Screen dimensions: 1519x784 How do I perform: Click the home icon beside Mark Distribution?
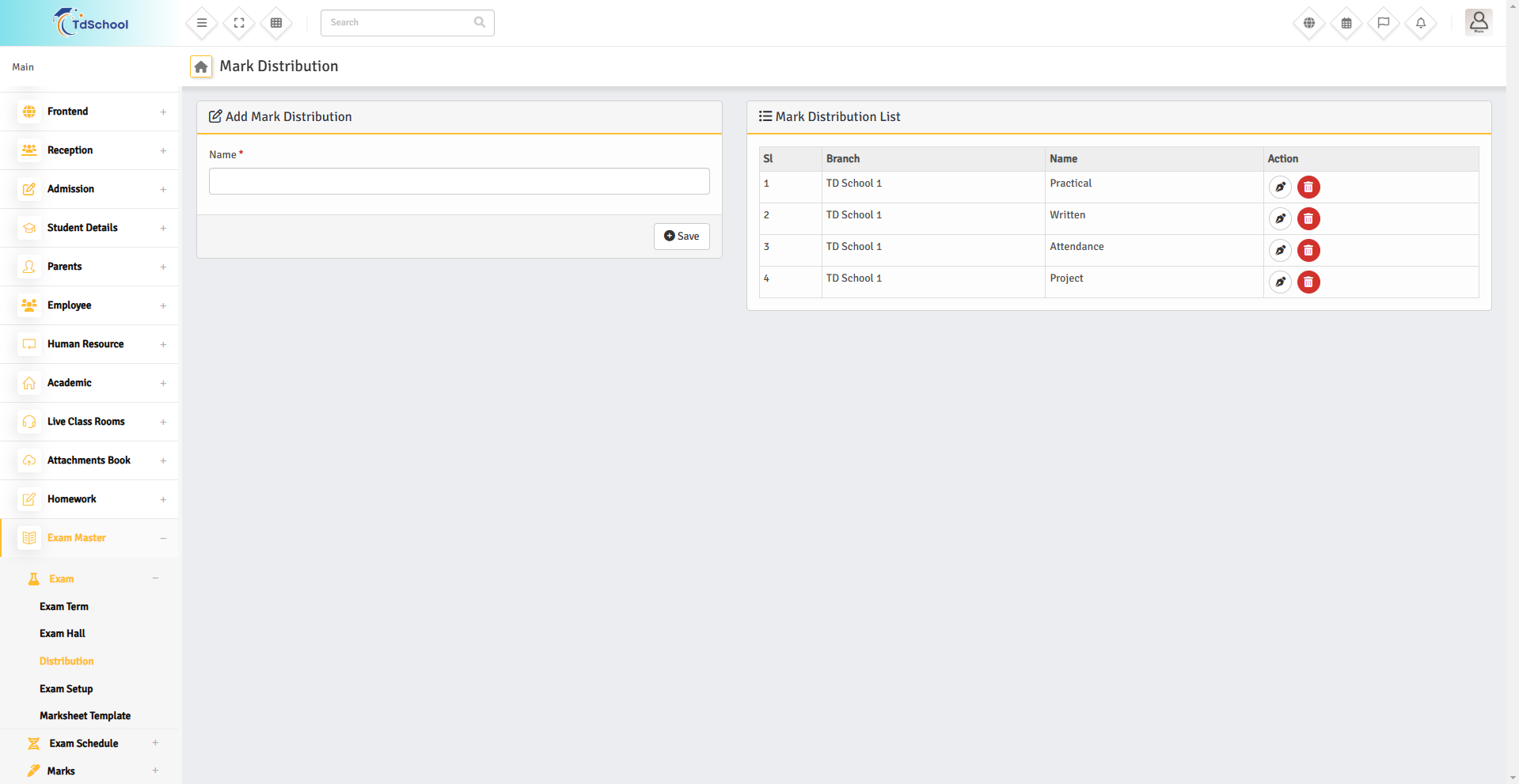click(x=201, y=67)
